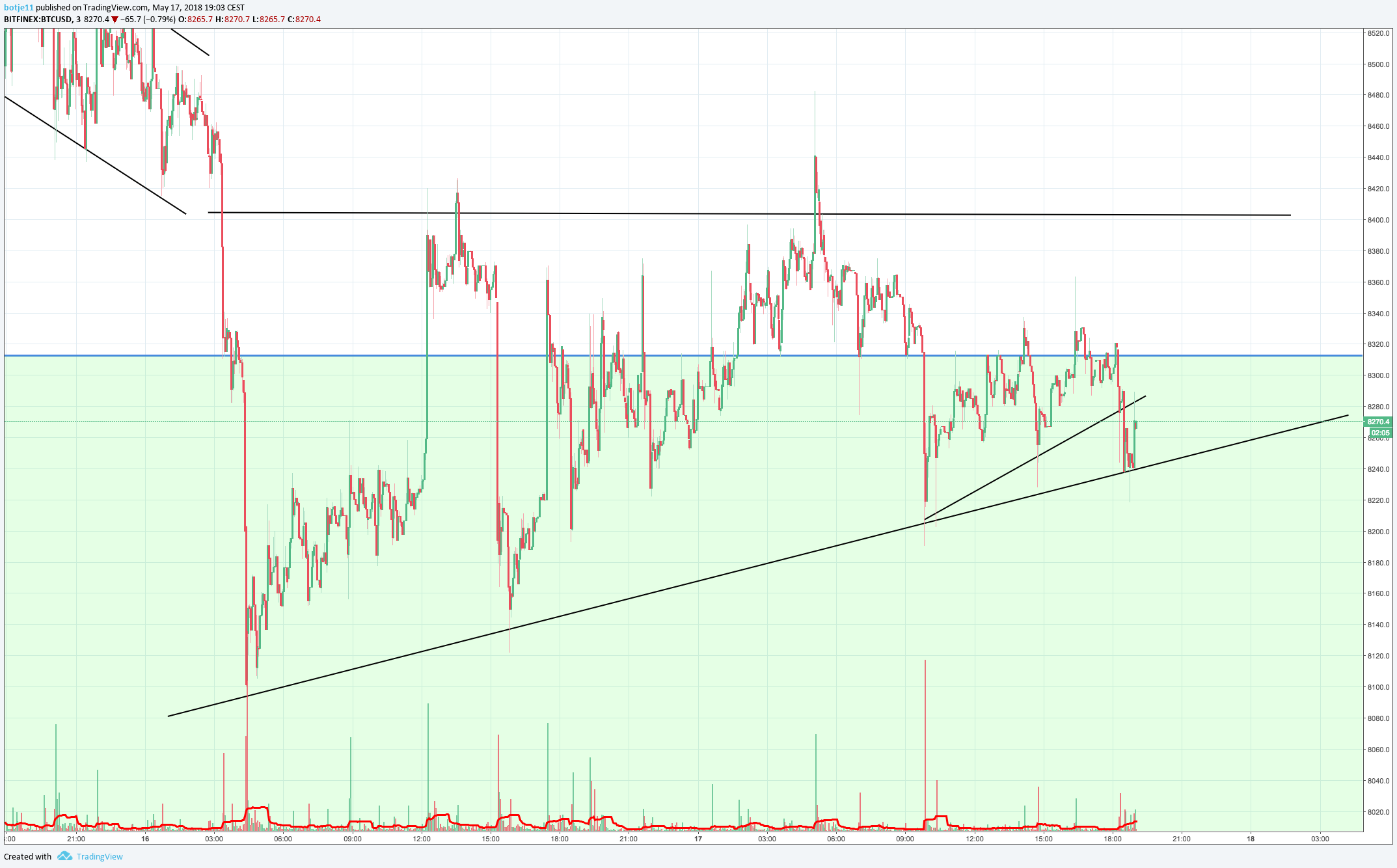Click the 8480.0 price axis label
The height and width of the screenshot is (868, 1397).
tap(1378, 95)
